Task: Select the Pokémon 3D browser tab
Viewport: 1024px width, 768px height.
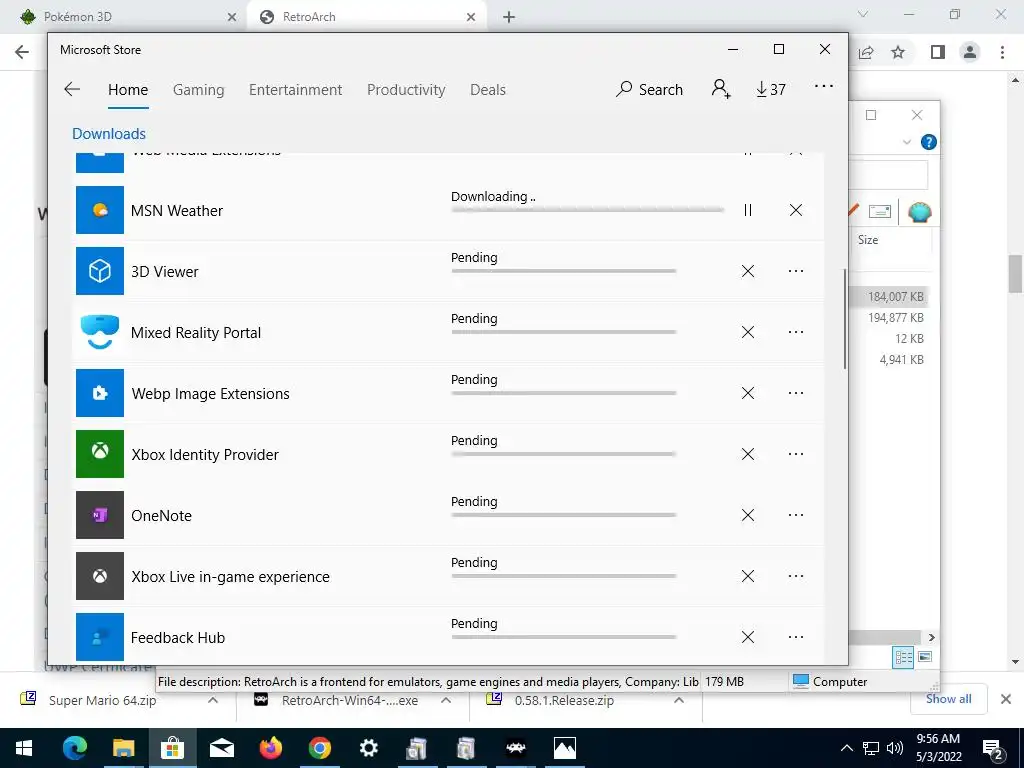Action: (128, 17)
